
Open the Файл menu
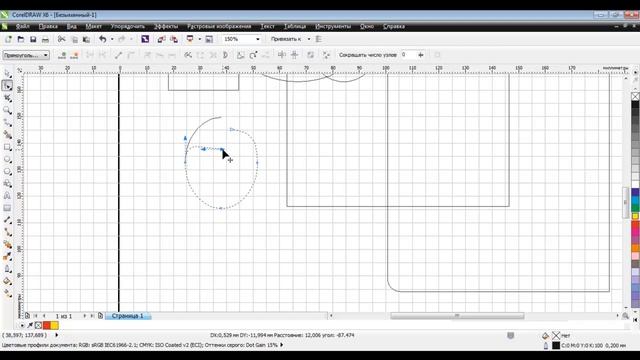tap(22, 27)
